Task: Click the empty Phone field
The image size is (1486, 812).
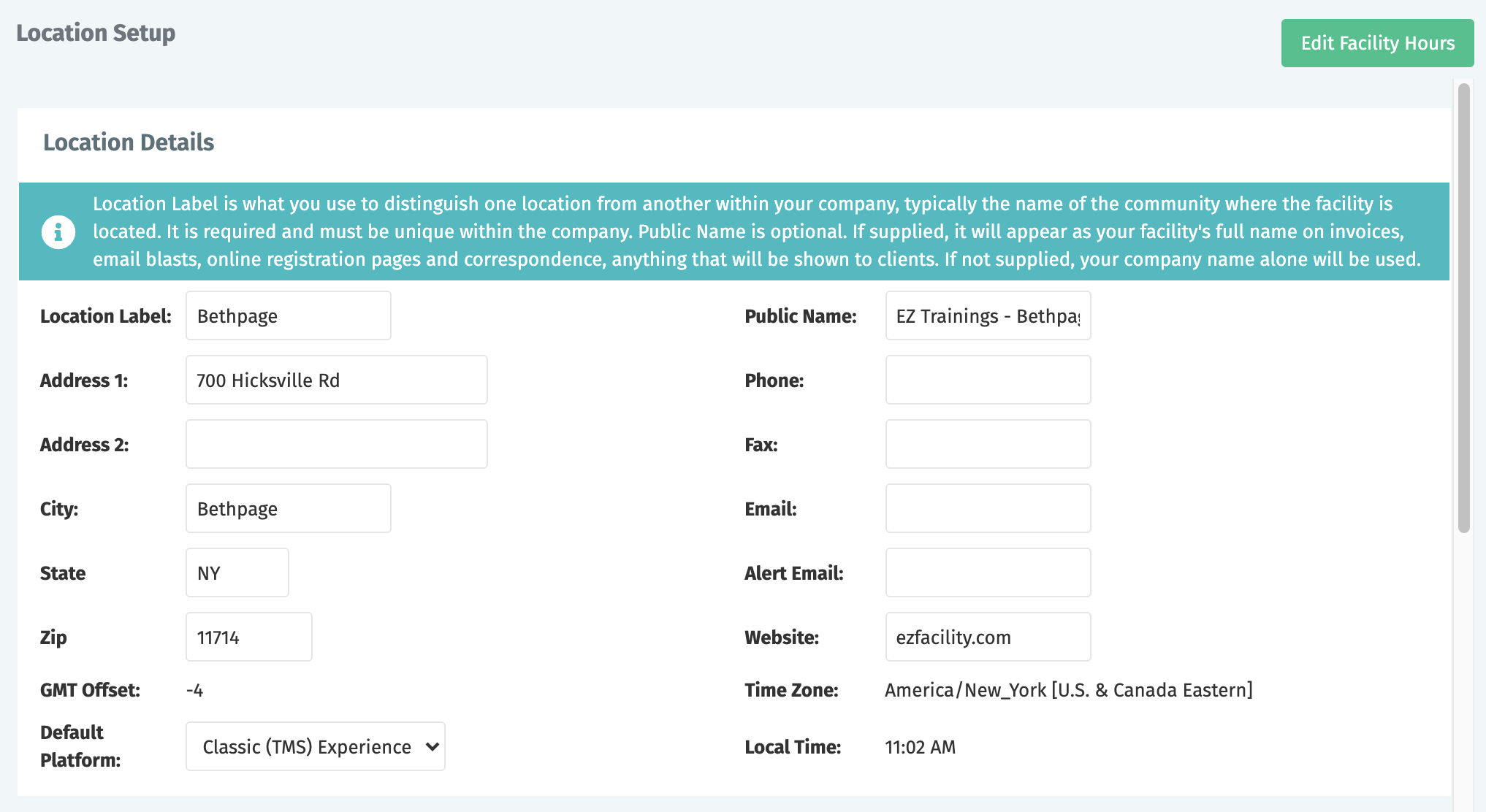Action: [x=988, y=380]
